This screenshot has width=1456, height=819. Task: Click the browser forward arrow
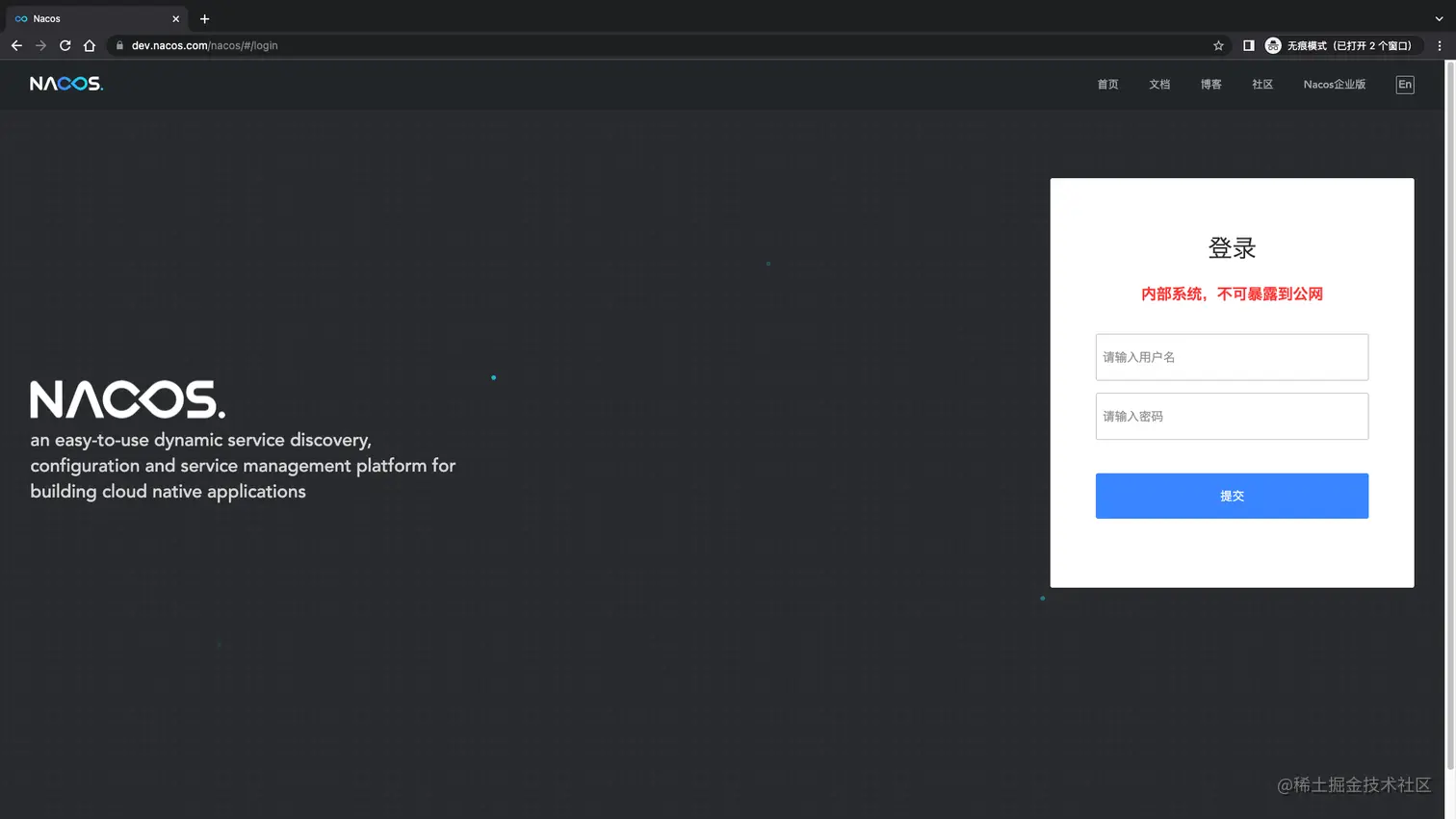pos(40,45)
